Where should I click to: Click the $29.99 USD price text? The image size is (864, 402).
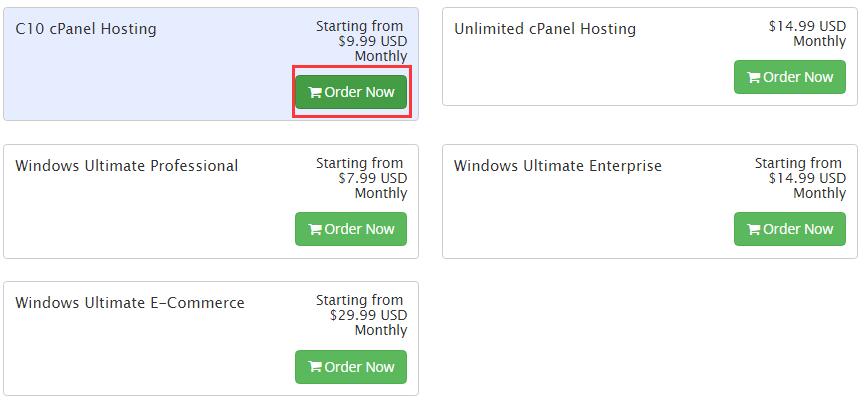368,315
